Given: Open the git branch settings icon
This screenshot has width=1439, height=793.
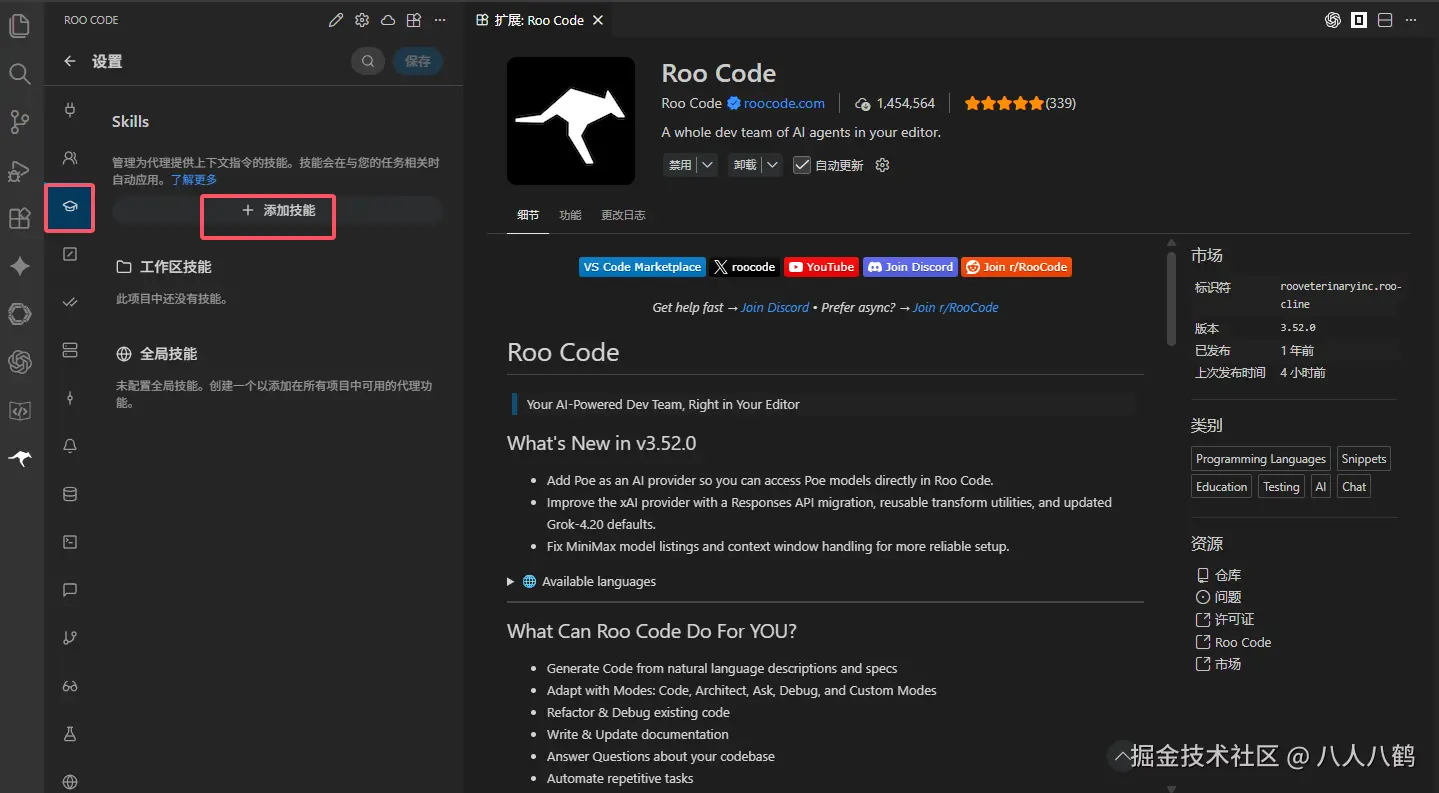Looking at the screenshot, I should pyautogui.click(x=70, y=638).
